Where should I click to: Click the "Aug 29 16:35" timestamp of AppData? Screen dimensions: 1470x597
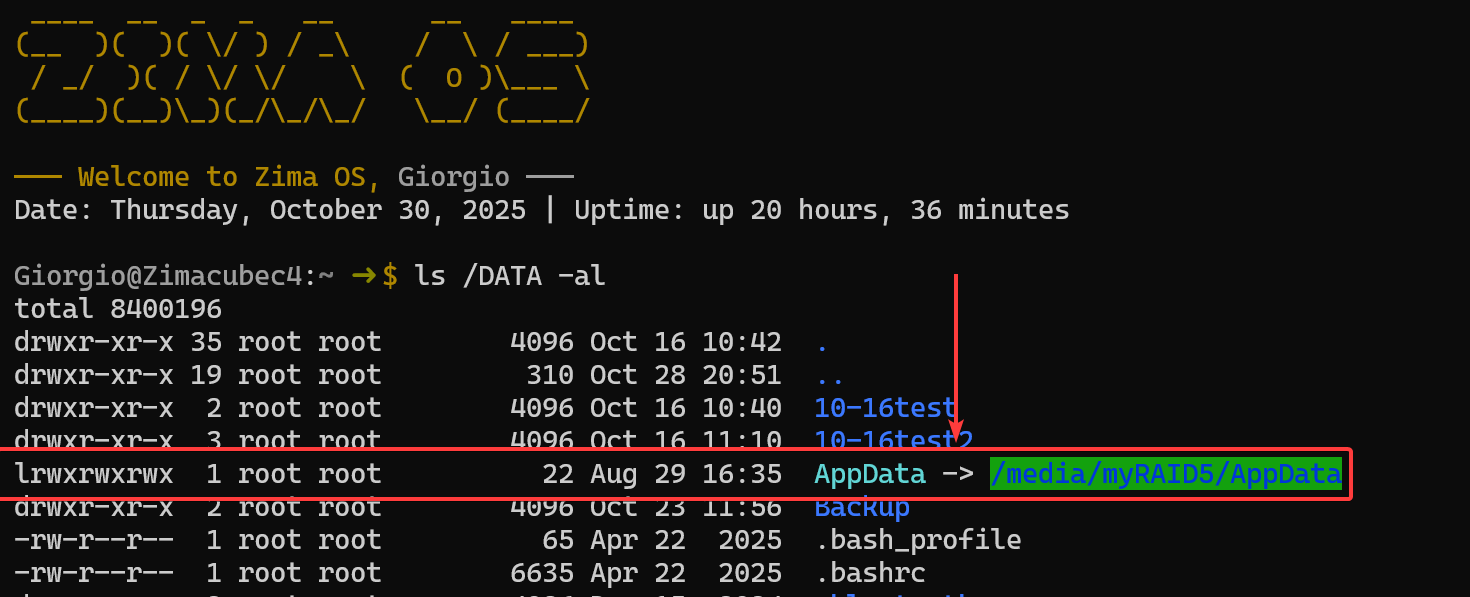685,474
